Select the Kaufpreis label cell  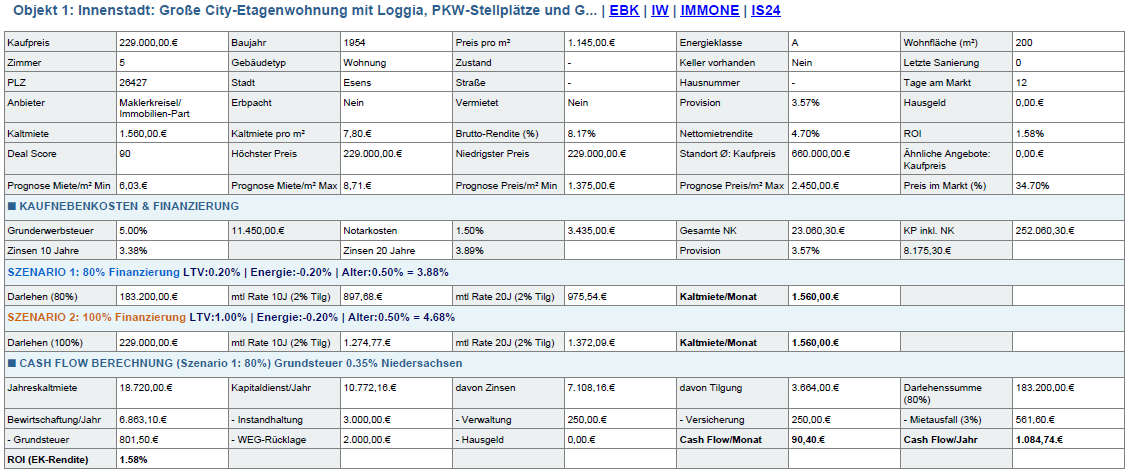click(x=30, y=43)
